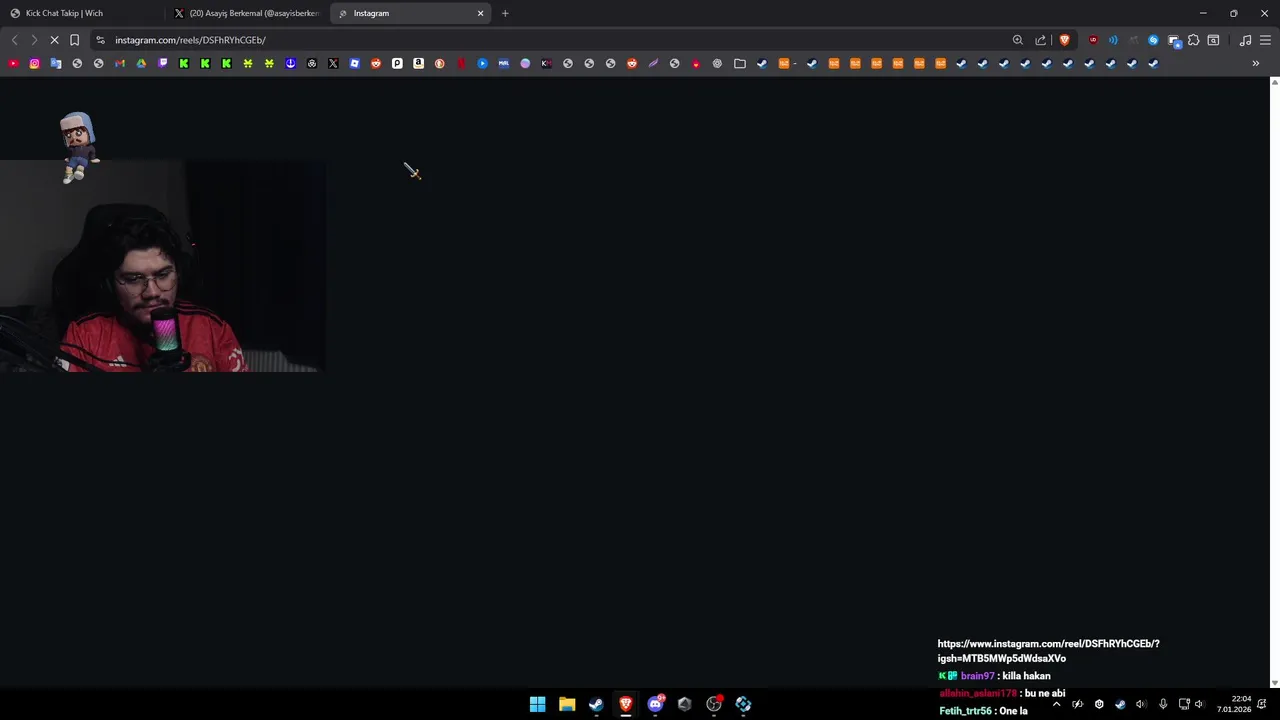Open the DuckDuckGo bookmark
Image resolution: width=1280 pixels, height=720 pixels.
point(439,63)
